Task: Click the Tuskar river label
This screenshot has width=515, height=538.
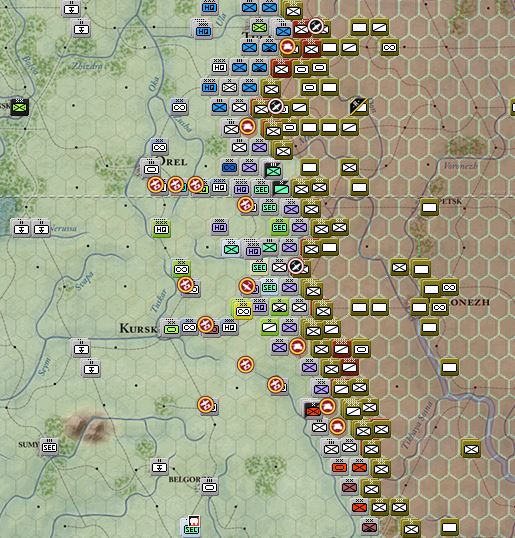Action: (160, 300)
